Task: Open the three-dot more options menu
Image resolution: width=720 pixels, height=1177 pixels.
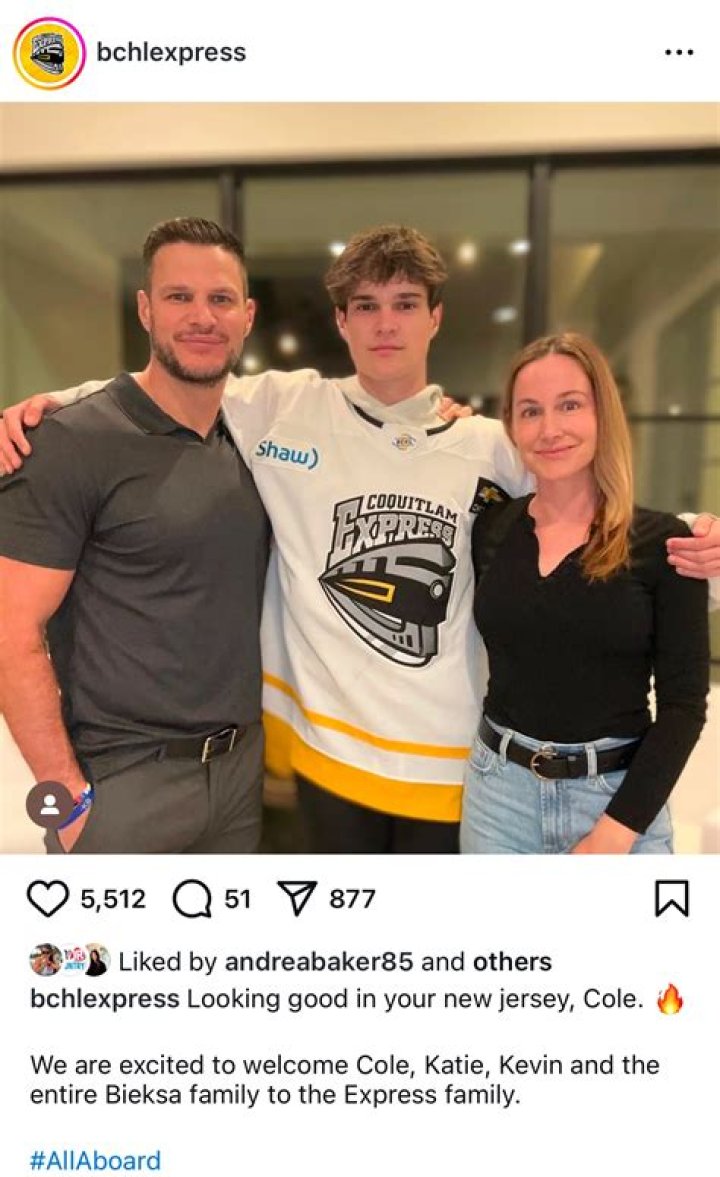Action: (x=679, y=53)
